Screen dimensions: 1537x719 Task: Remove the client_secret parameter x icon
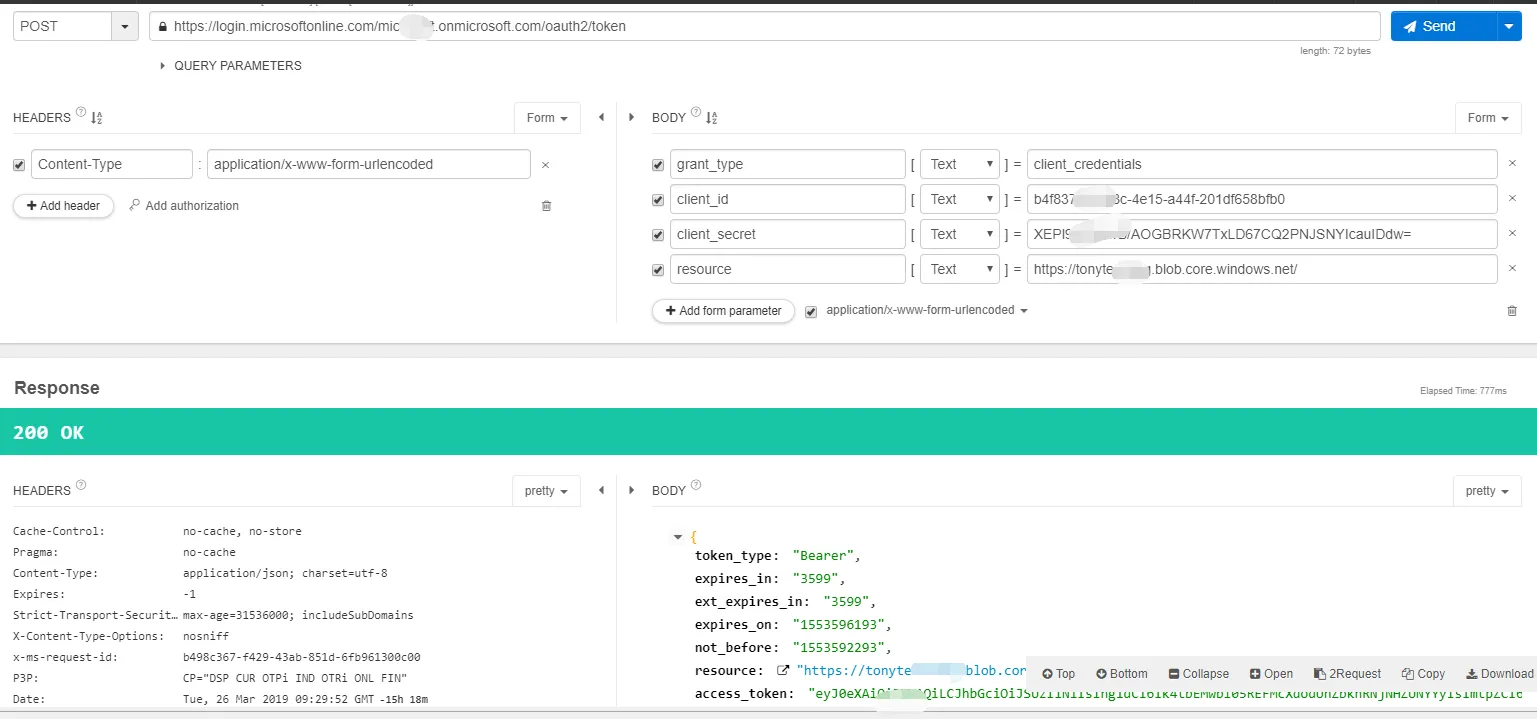tap(1512, 234)
